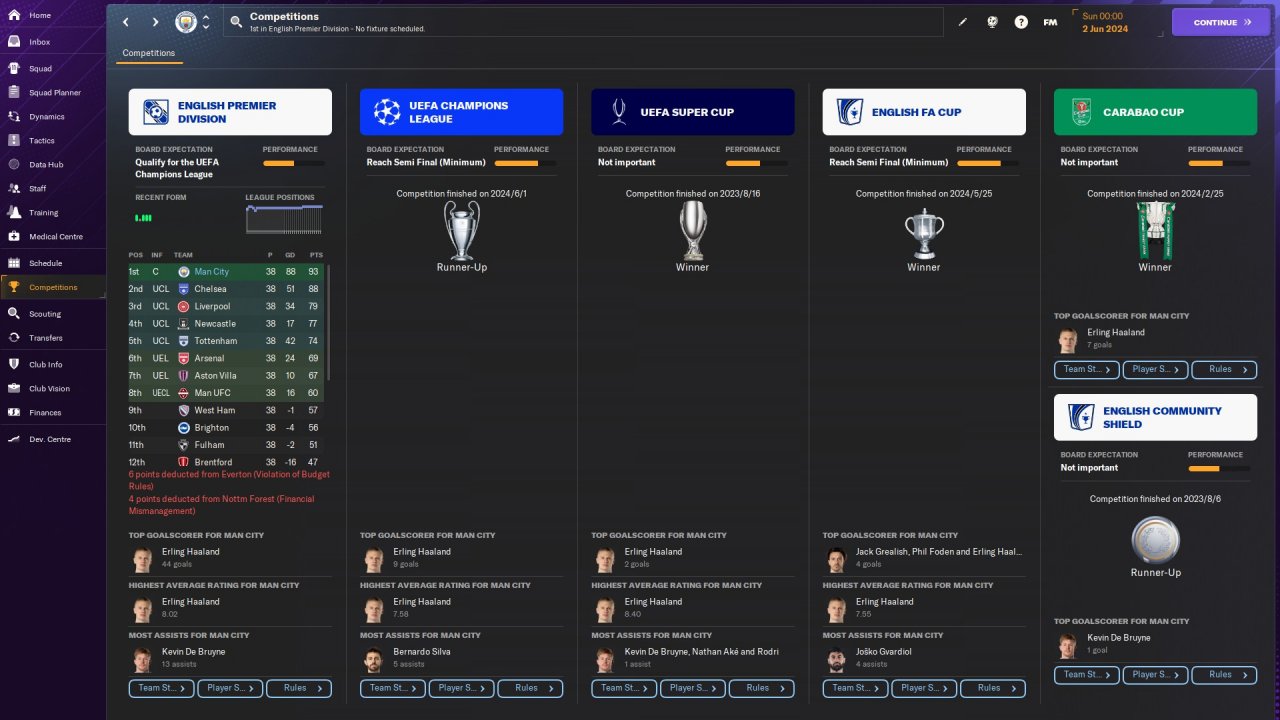The height and width of the screenshot is (720, 1280).
Task: Click the English FA Cup header card
Action: 924,112
